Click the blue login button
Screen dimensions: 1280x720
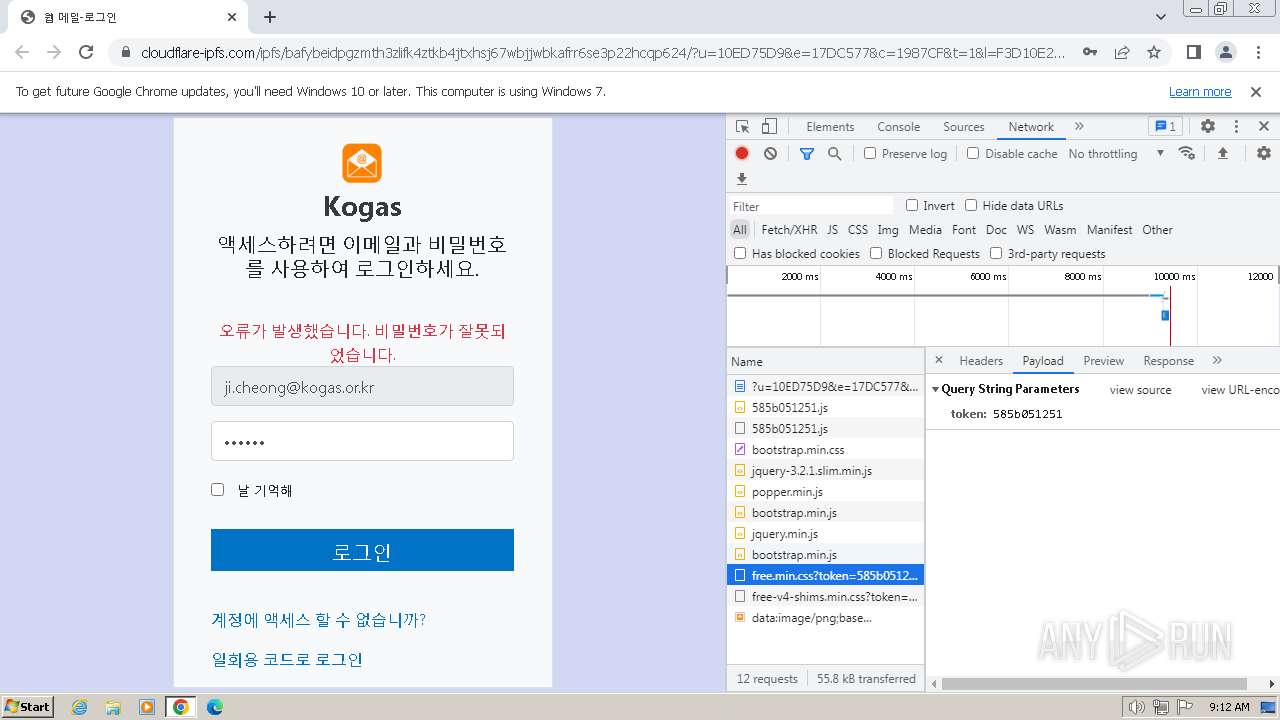point(362,550)
